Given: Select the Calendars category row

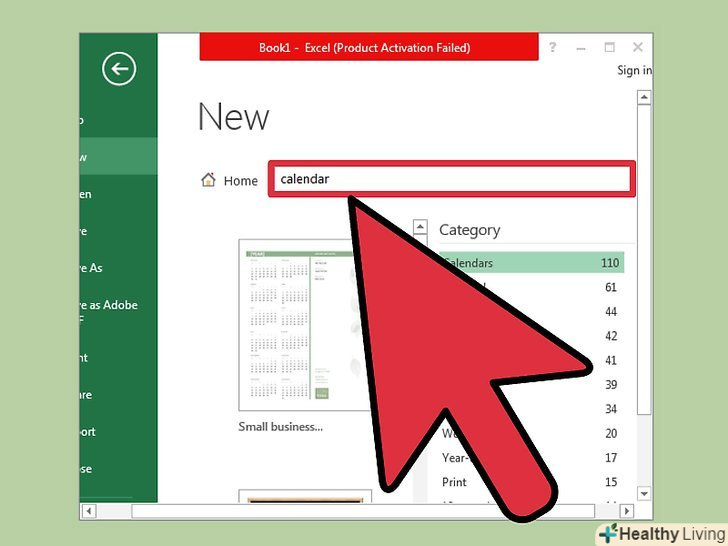Looking at the screenshot, I should [x=532, y=263].
